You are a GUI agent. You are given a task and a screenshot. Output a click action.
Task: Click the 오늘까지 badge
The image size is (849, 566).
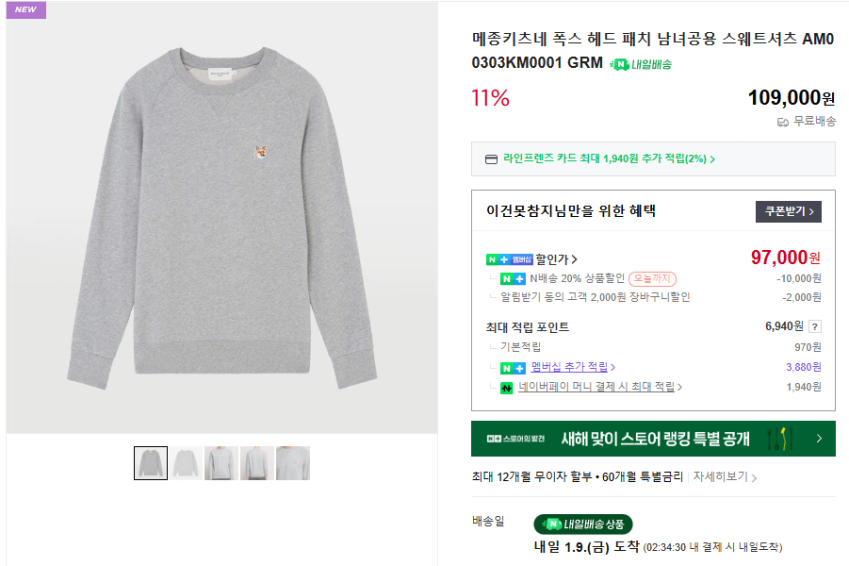pyautogui.click(x=654, y=278)
